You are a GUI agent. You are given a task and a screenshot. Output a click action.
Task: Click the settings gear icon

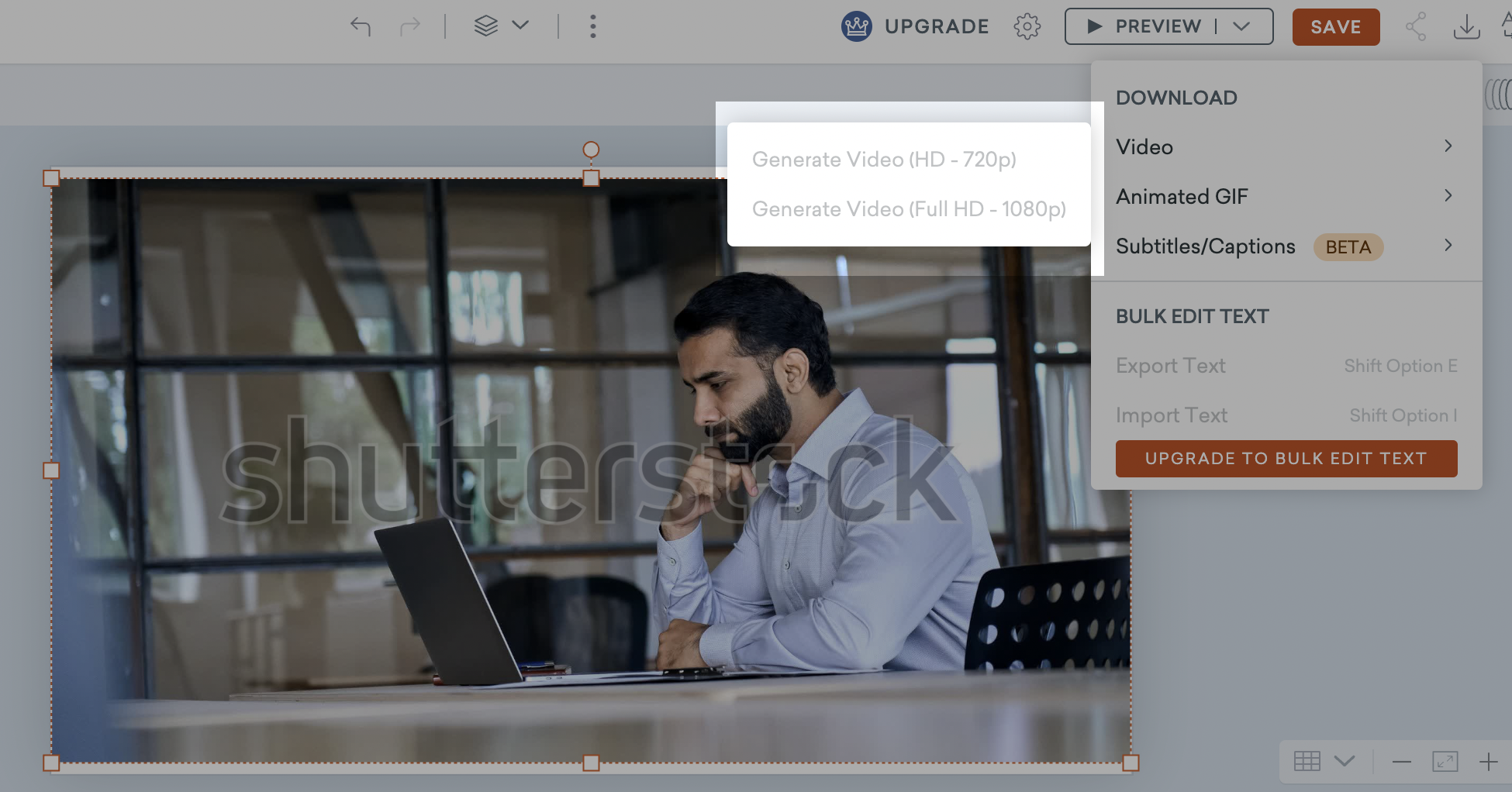tap(1027, 26)
